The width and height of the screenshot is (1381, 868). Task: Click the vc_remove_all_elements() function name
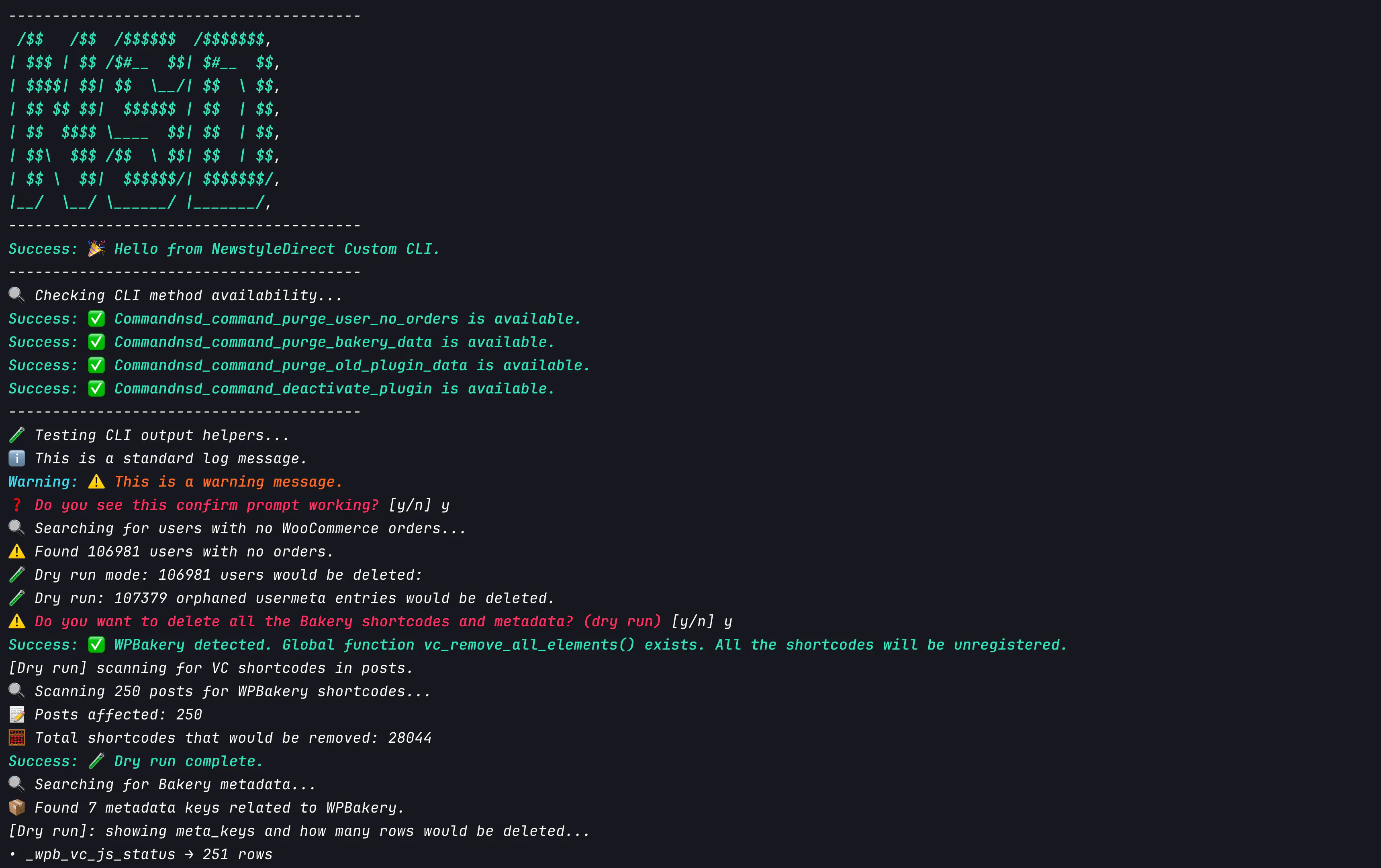[x=529, y=644]
